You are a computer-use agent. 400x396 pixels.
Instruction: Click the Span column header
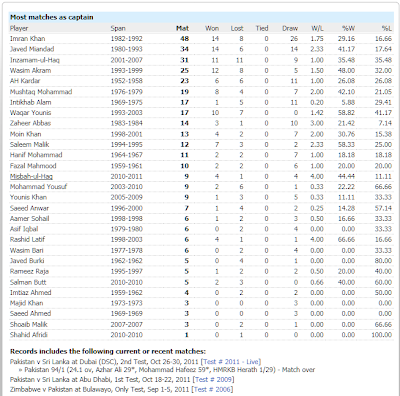(x=118, y=28)
